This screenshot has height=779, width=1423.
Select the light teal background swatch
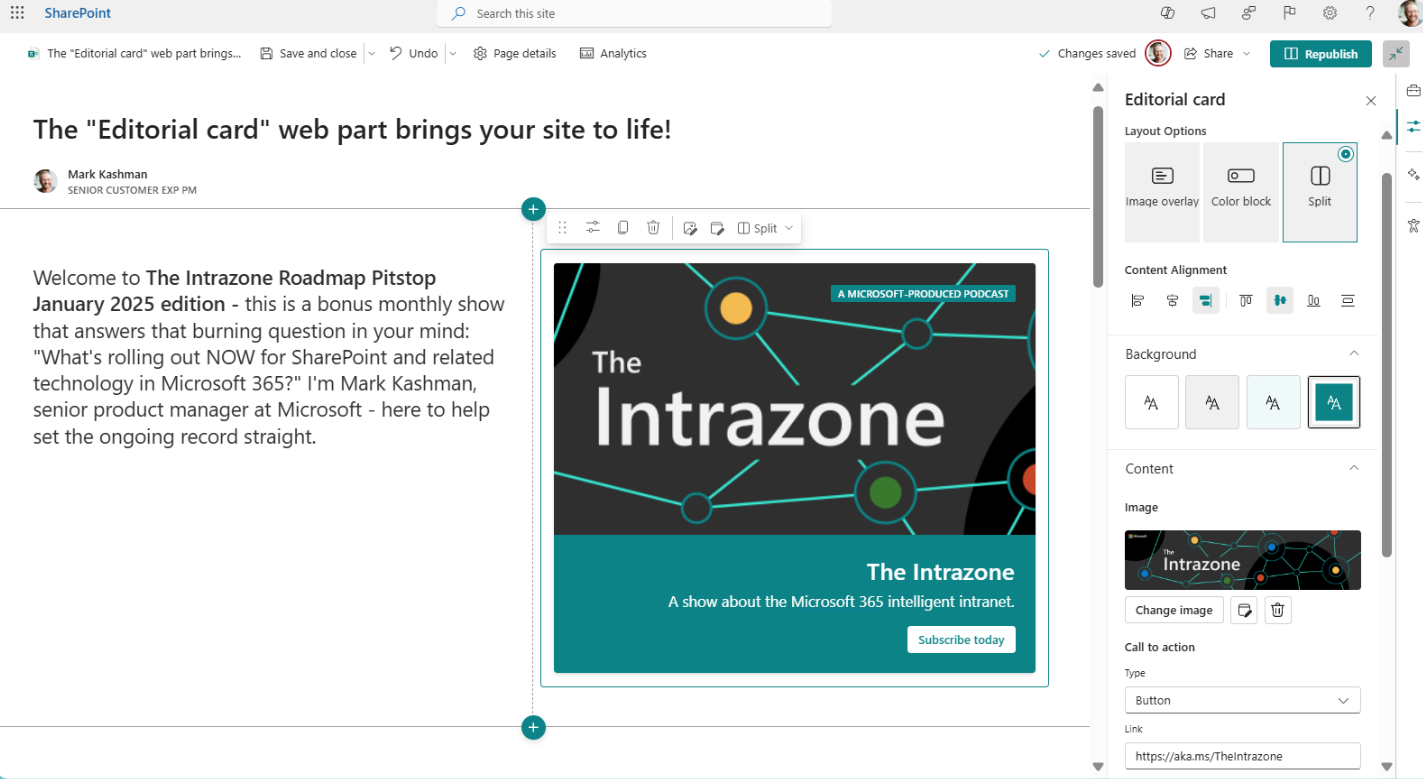tap(1273, 402)
